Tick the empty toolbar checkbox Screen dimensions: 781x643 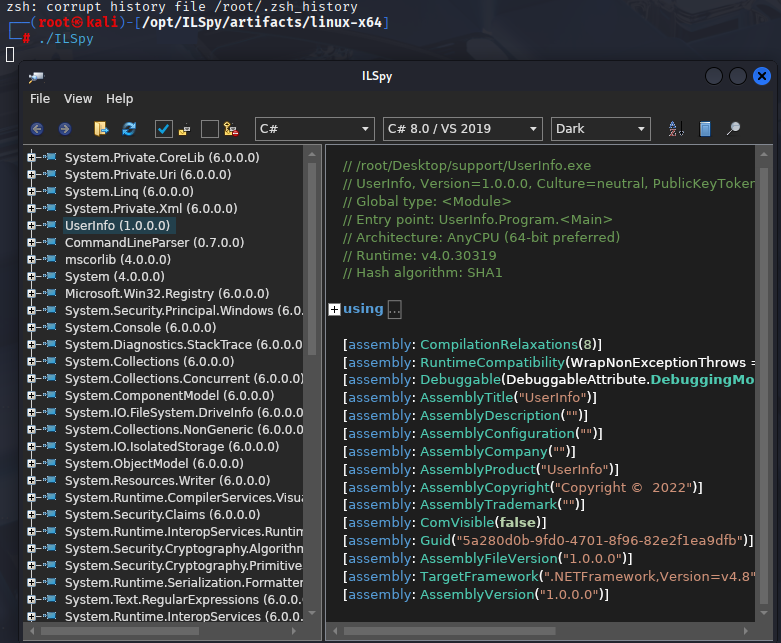coord(209,129)
